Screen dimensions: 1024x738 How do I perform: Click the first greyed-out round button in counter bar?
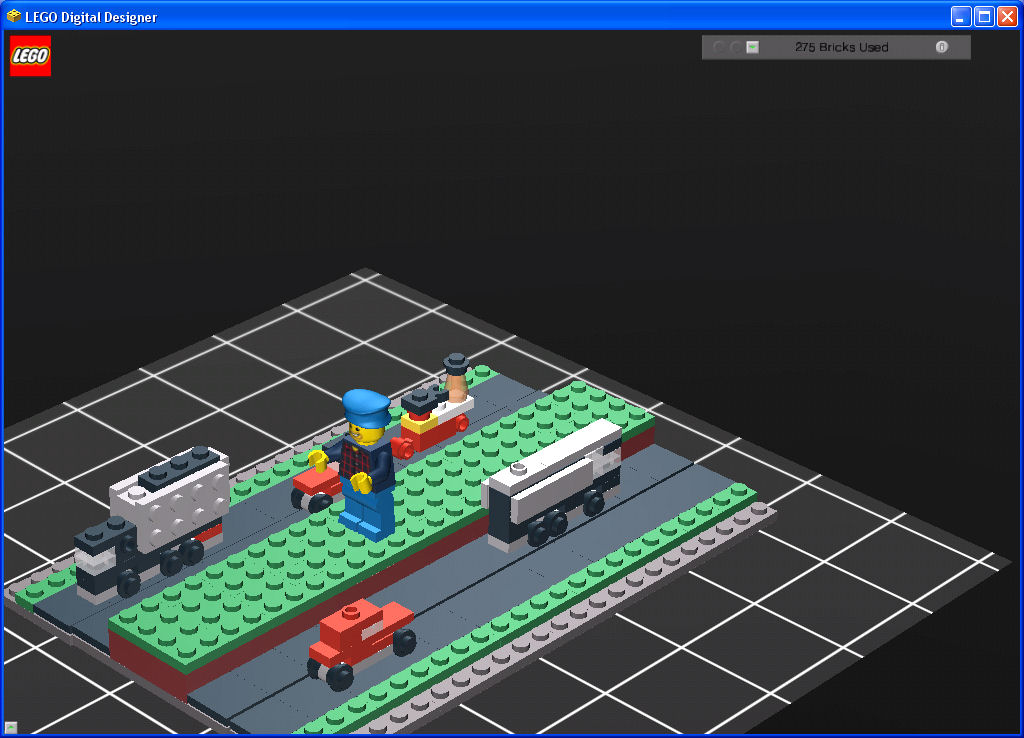click(x=718, y=47)
